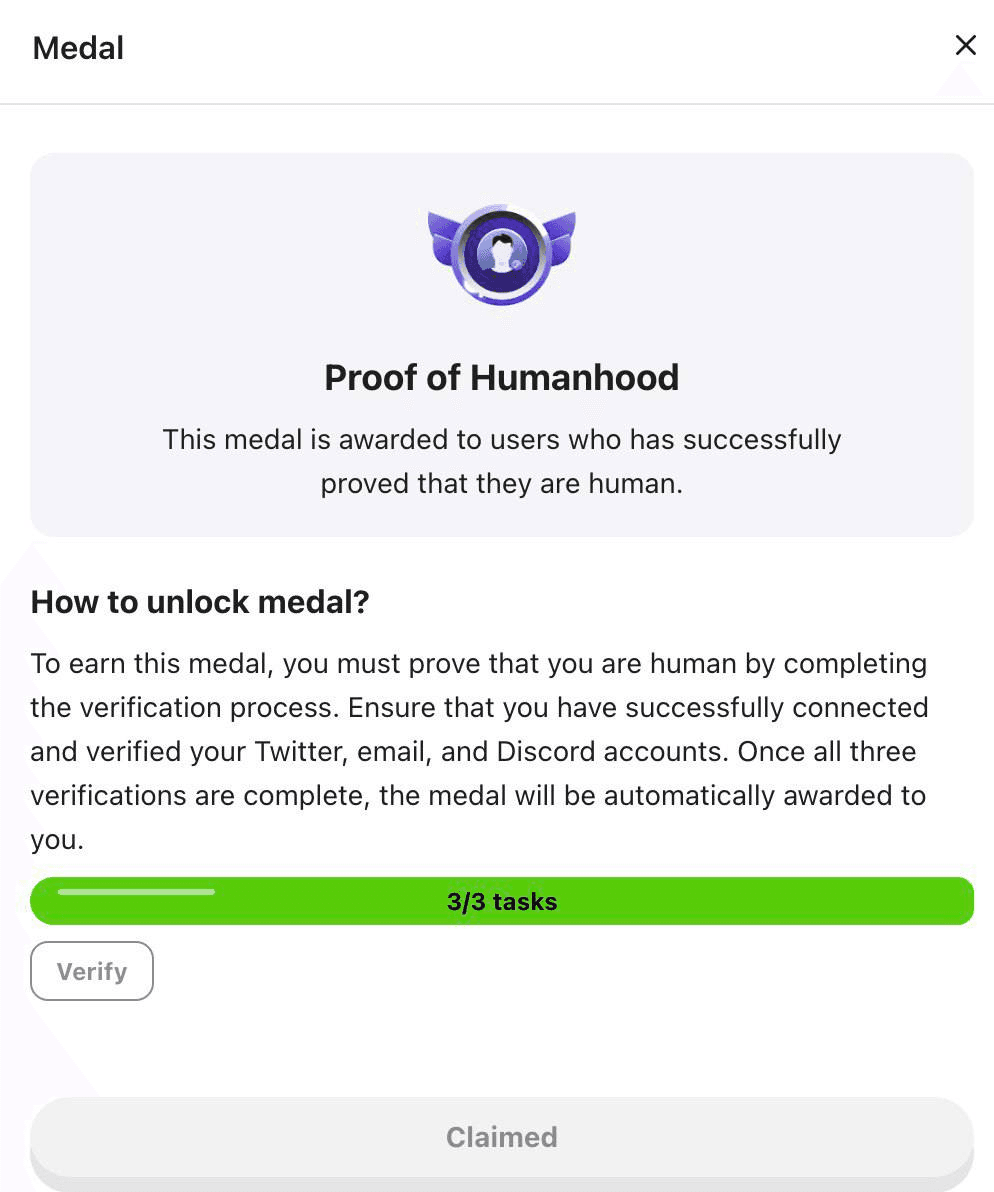Select the "Proof of Humanhood" heading
This screenshot has width=994, height=1192.
point(502,378)
